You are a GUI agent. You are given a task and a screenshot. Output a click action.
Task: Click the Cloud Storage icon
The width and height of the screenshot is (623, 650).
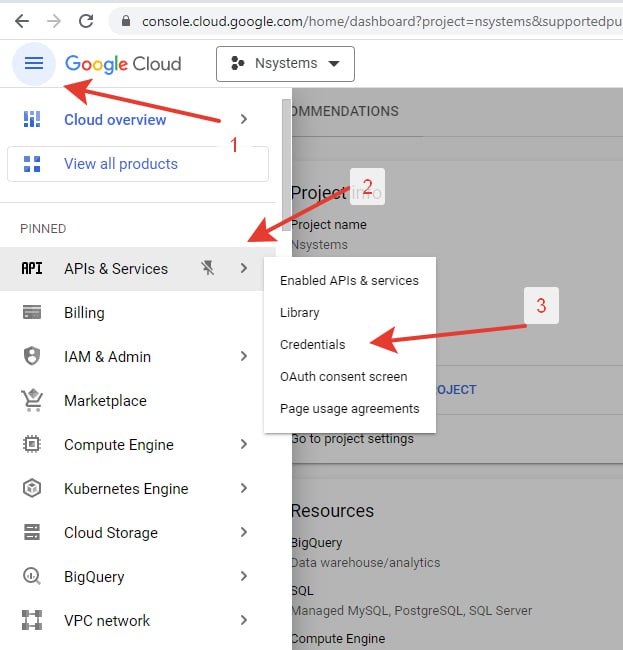click(32, 532)
